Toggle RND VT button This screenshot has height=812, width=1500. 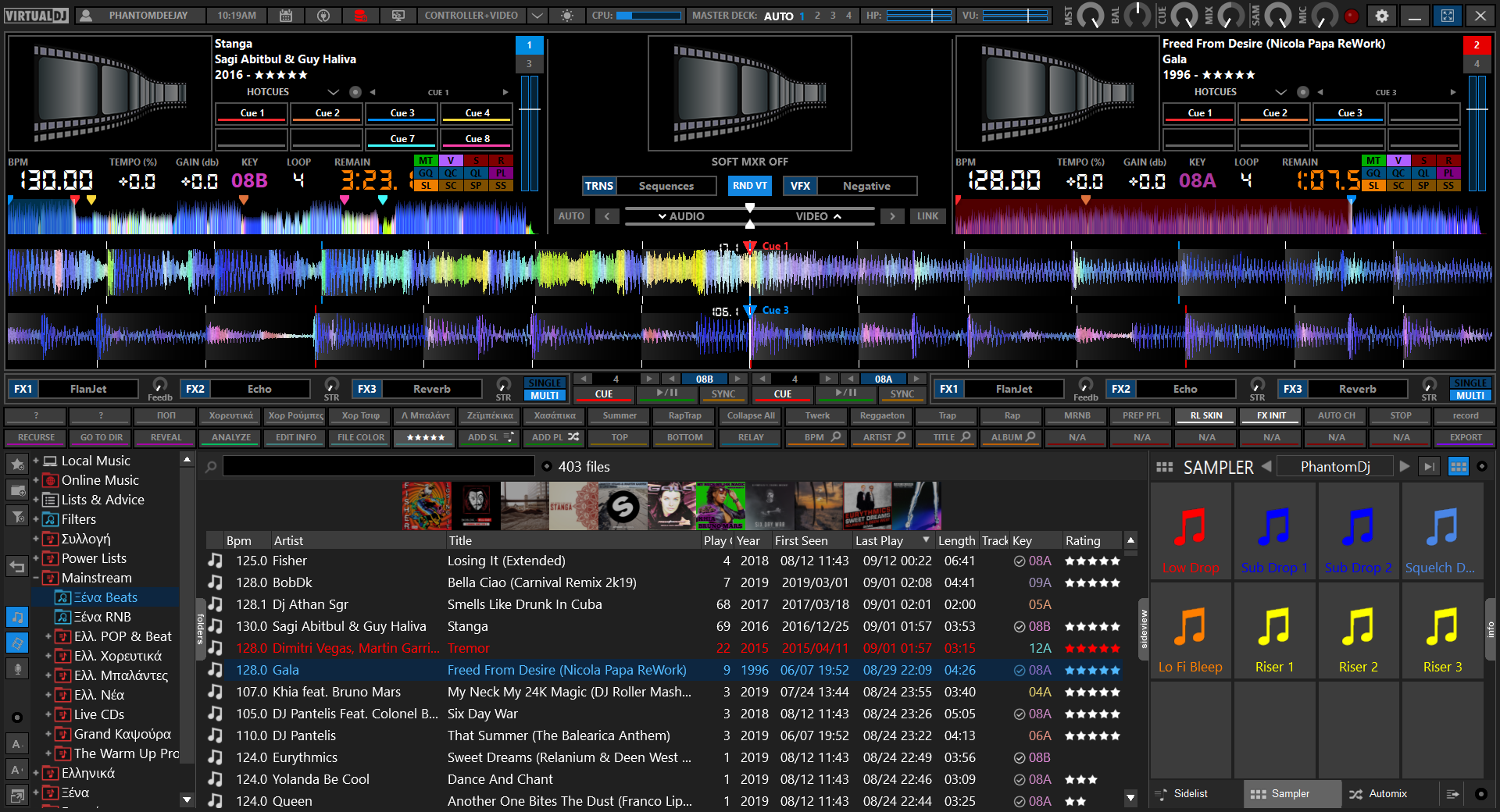click(x=749, y=186)
